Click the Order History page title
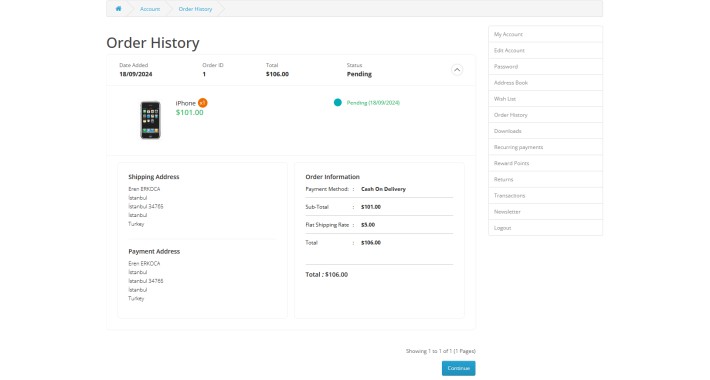This screenshot has width=710, height=380. coord(153,43)
